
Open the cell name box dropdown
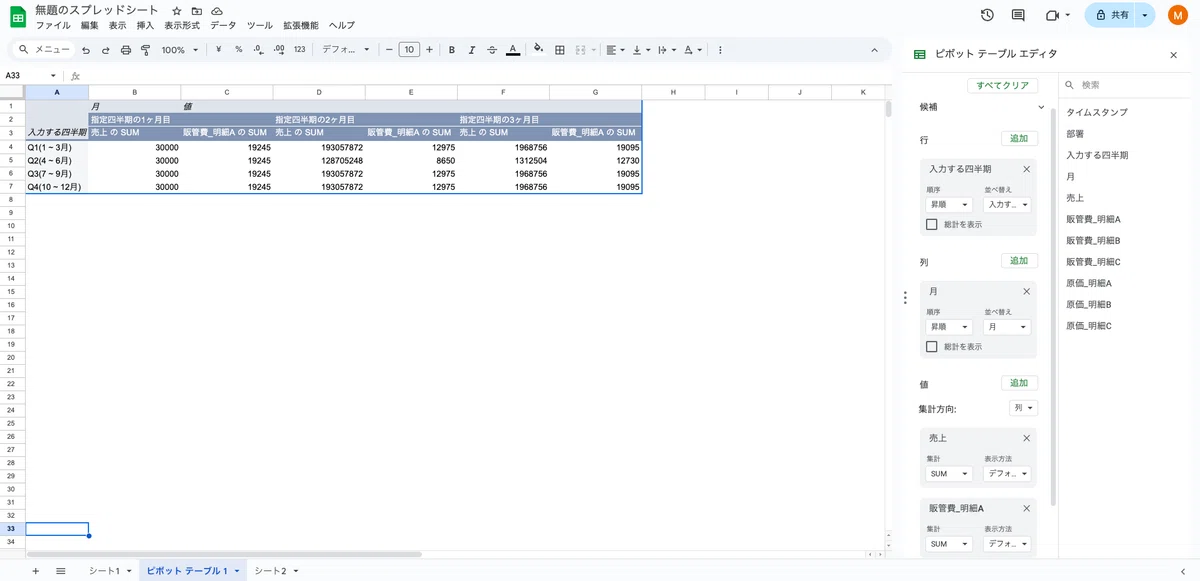(x=54, y=75)
